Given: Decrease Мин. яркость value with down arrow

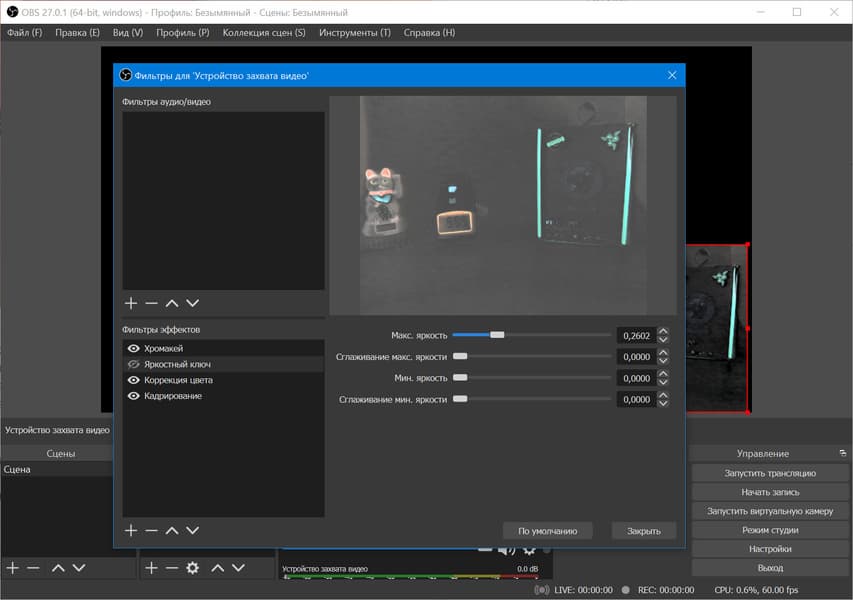Looking at the screenshot, I should 663,383.
